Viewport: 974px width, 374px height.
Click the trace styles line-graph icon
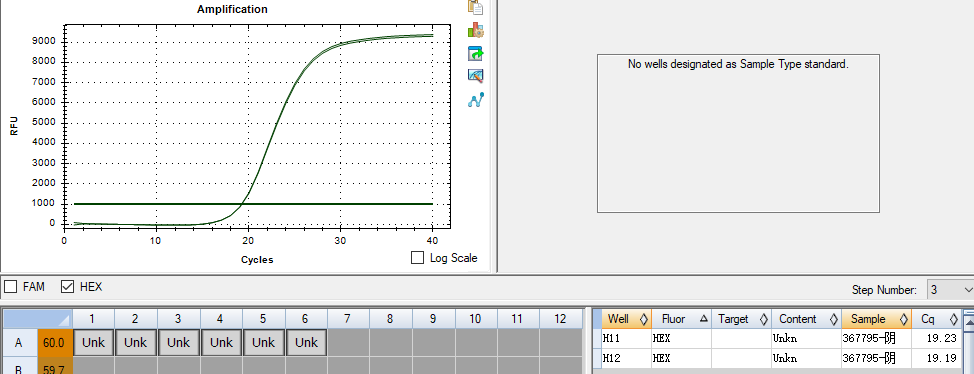(x=476, y=99)
